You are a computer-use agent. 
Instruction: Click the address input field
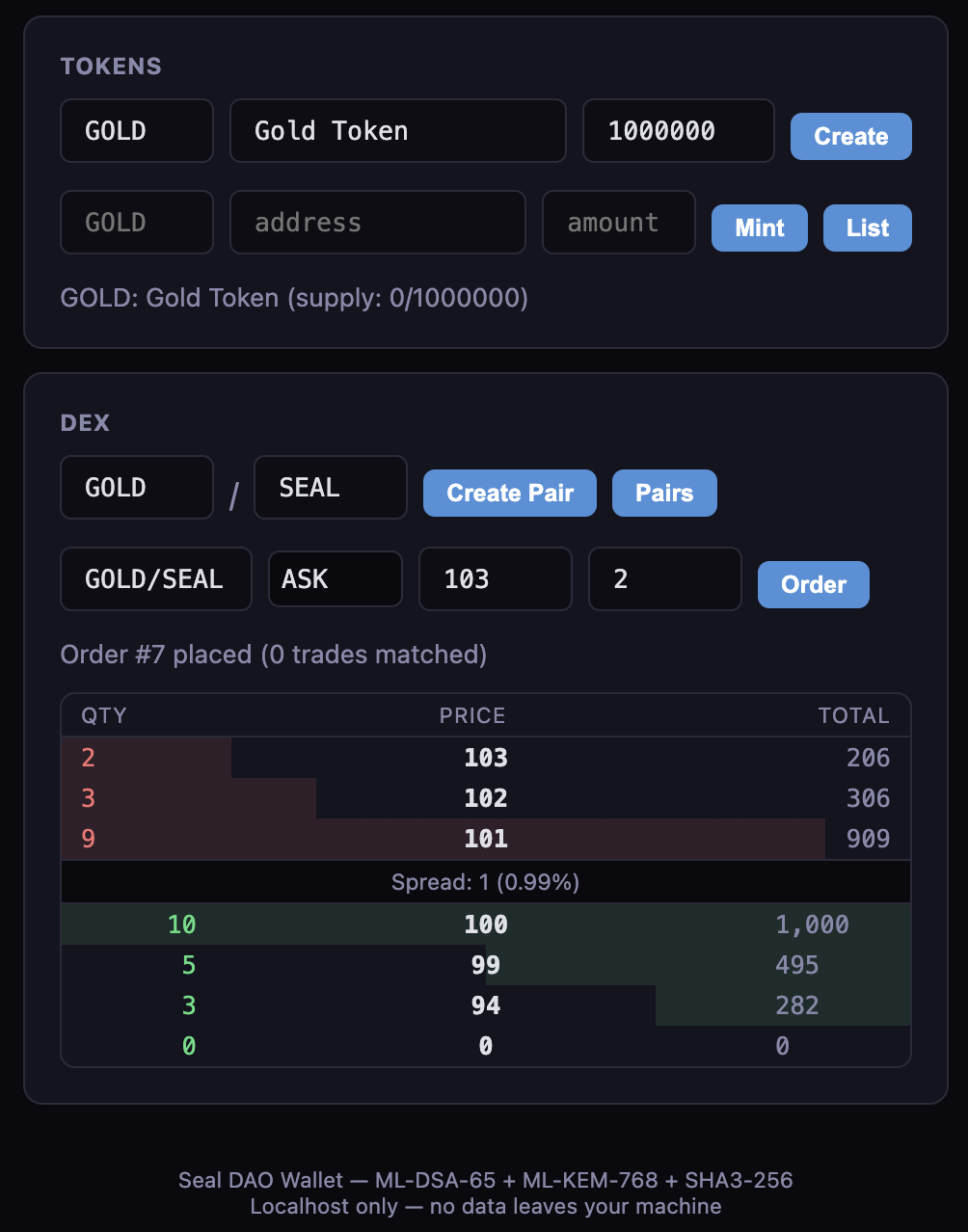pos(377,222)
